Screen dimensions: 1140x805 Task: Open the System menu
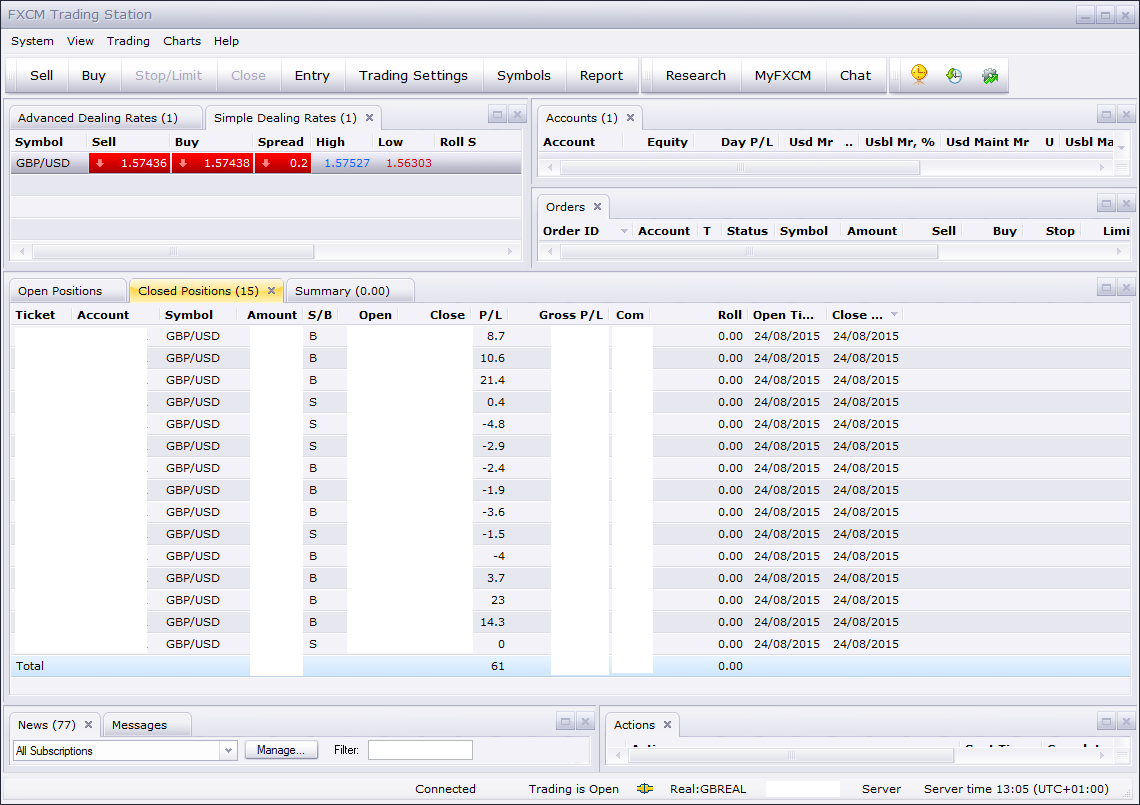(x=32, y=41)
